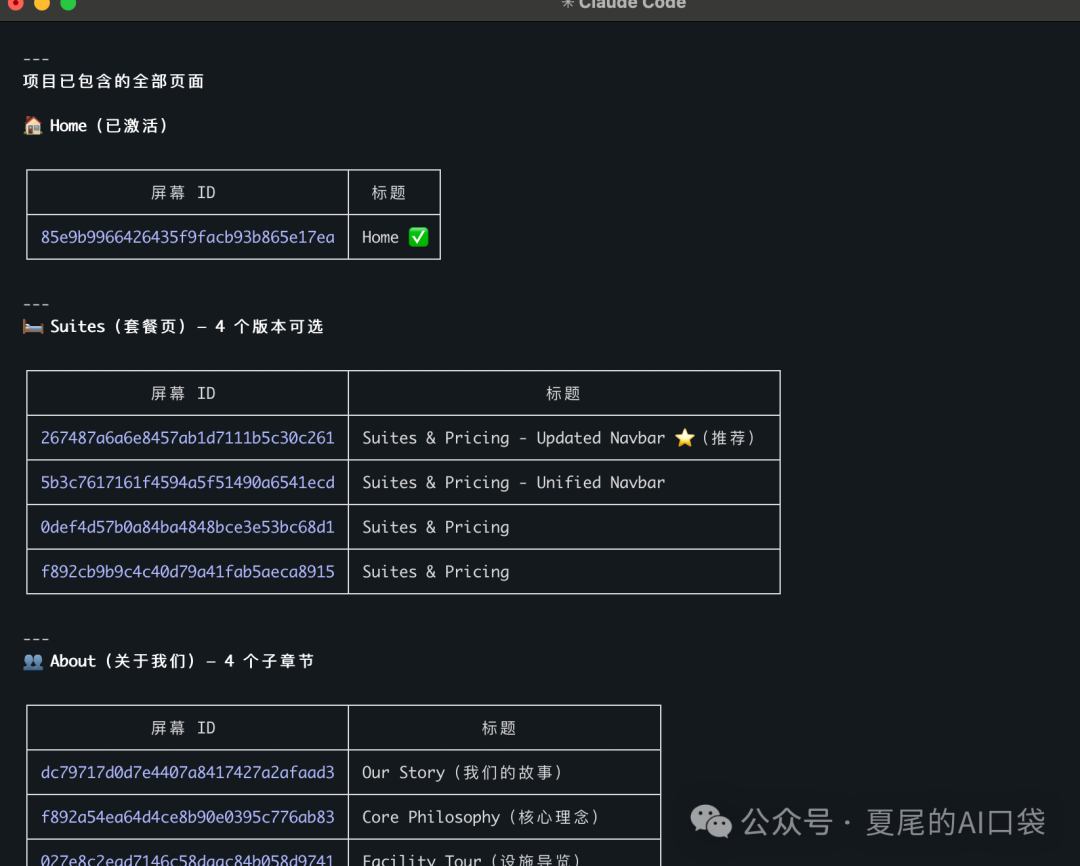The image size is (1080, 866).
Task: Click the Home house emoji icon
Action: 33,125
